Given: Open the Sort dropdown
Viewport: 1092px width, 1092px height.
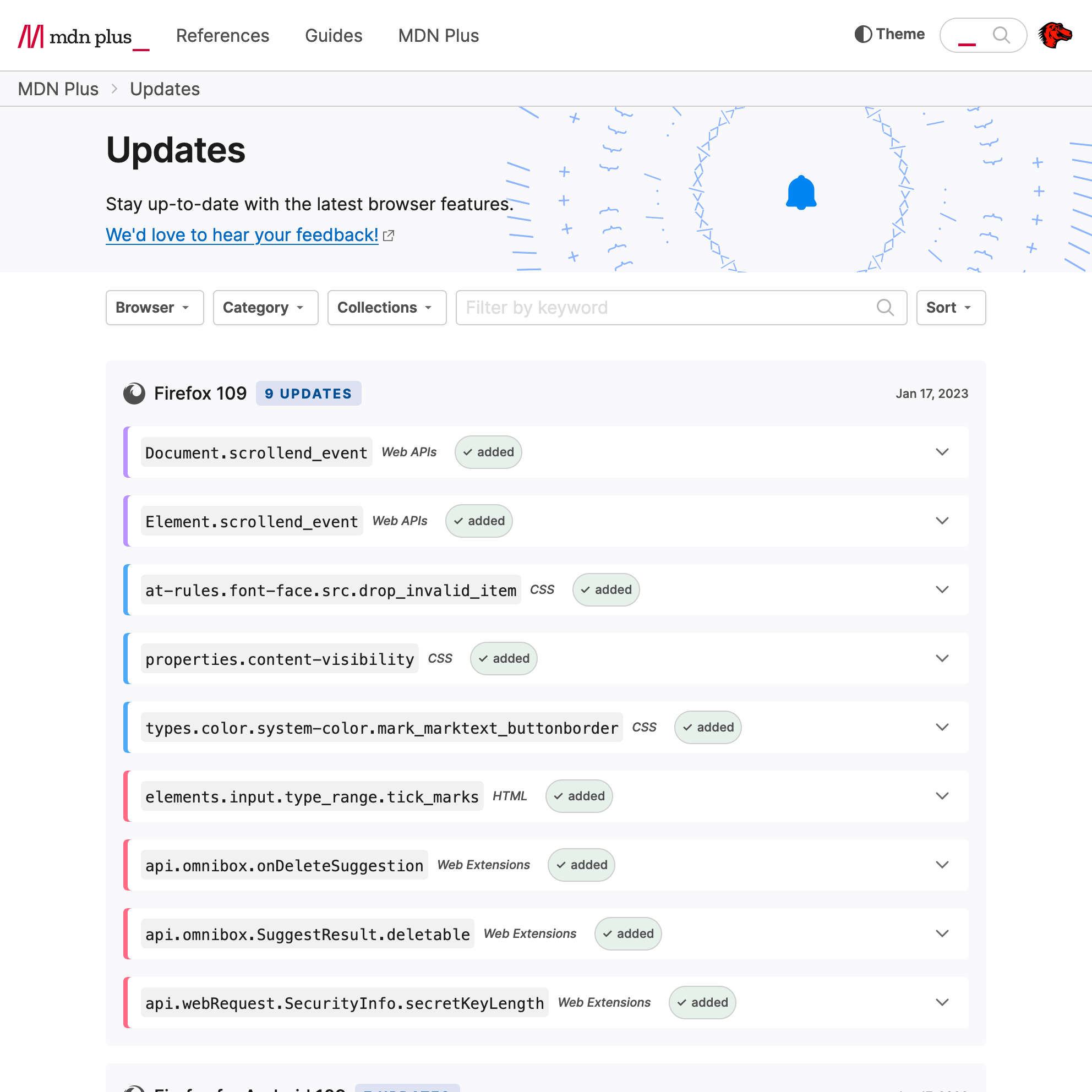Looking at the screenshot, I should point(951,308).
